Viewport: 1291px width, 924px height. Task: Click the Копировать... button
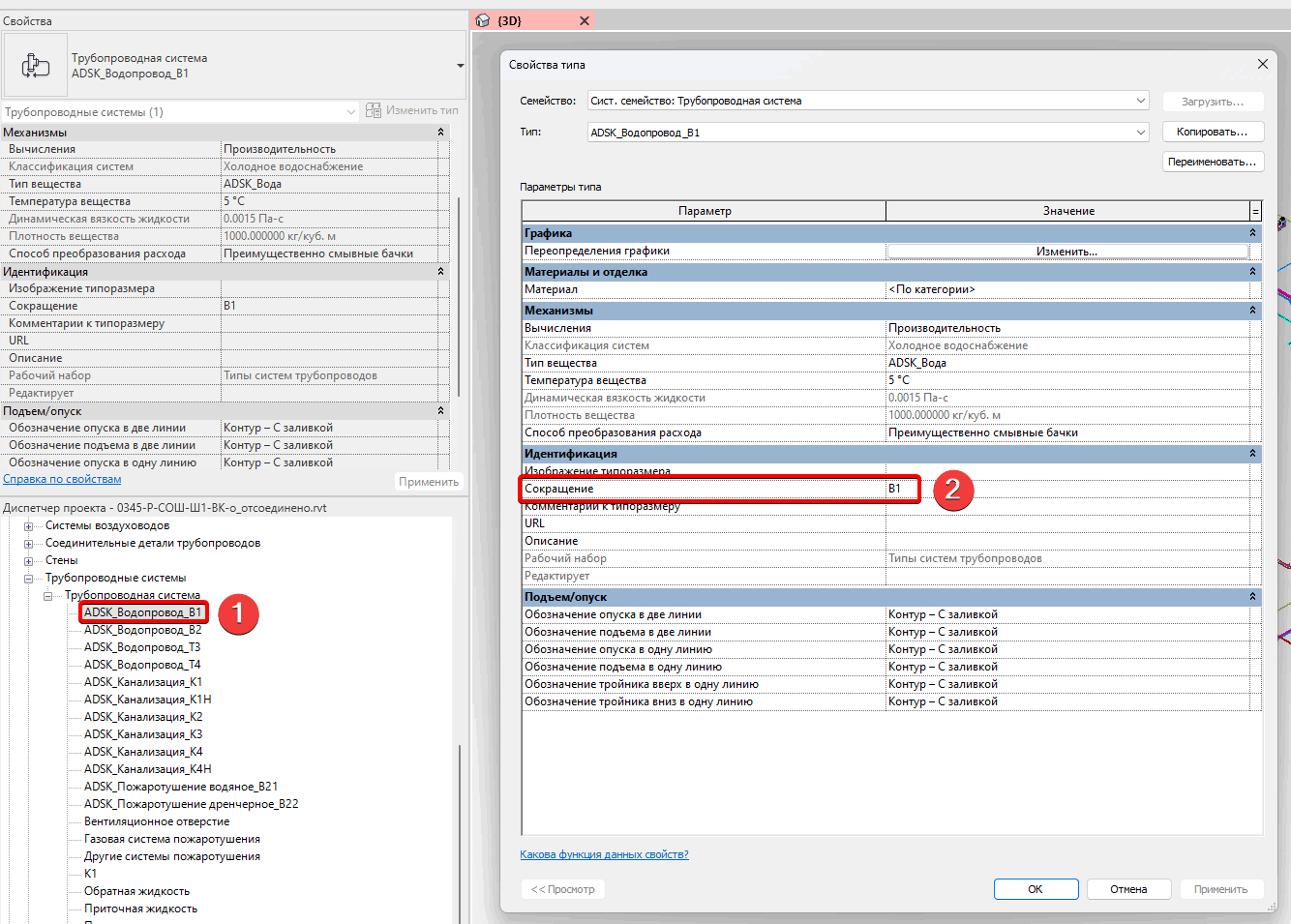pos(1212,132)
